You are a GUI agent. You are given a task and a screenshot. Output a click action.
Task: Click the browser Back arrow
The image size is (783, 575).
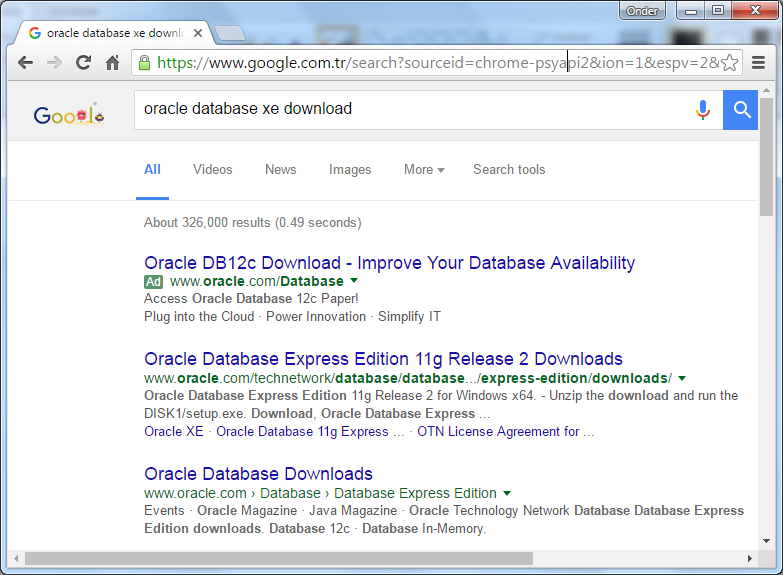[25, 62]
